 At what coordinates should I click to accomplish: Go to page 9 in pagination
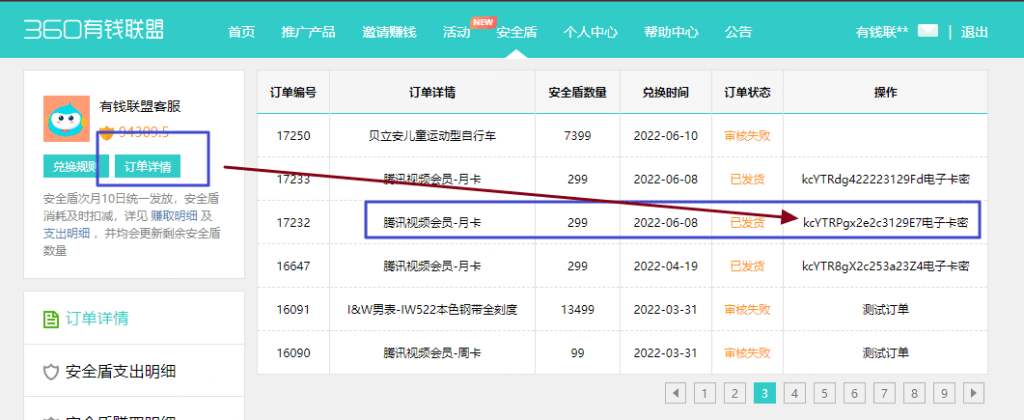point(944,393)
